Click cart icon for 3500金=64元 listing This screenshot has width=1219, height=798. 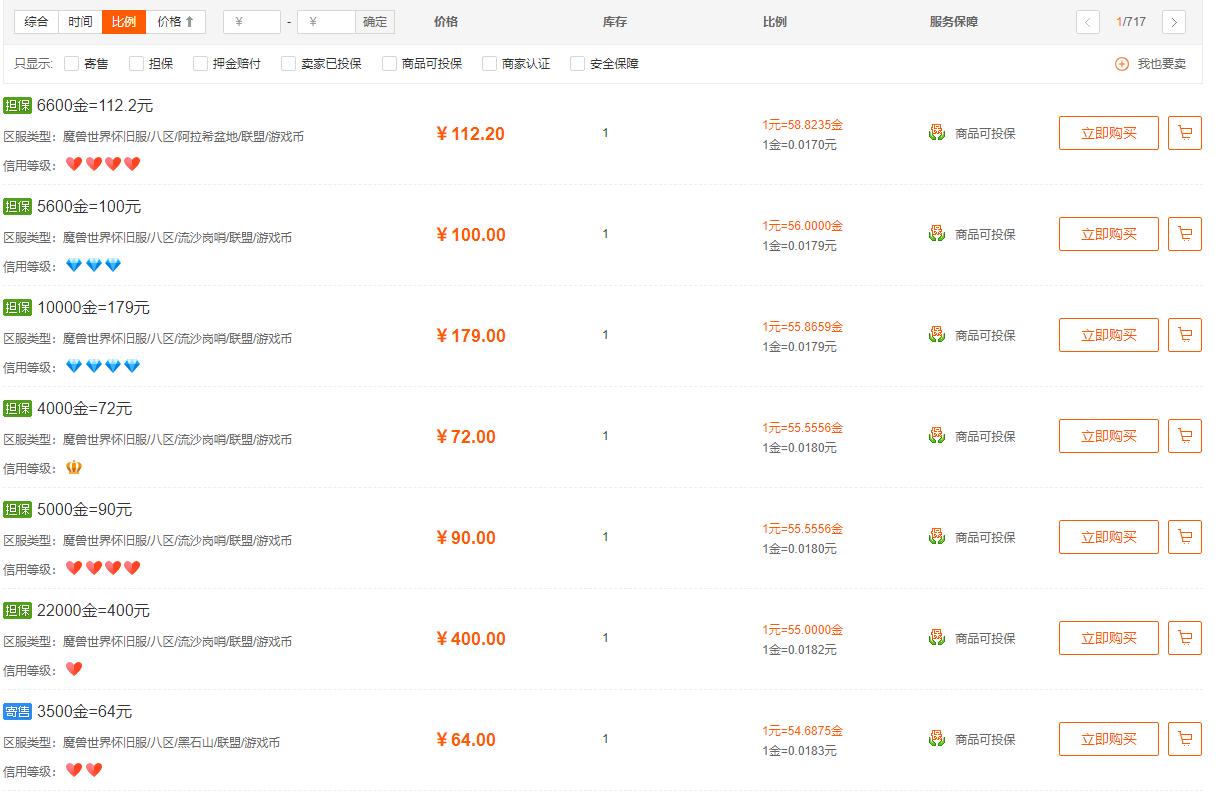click(1184, 739)
